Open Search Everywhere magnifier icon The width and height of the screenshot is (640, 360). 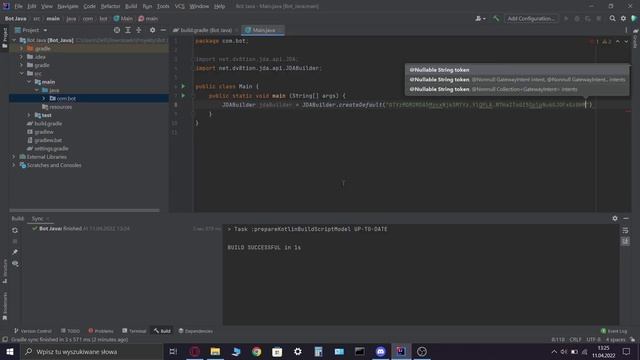612,18
